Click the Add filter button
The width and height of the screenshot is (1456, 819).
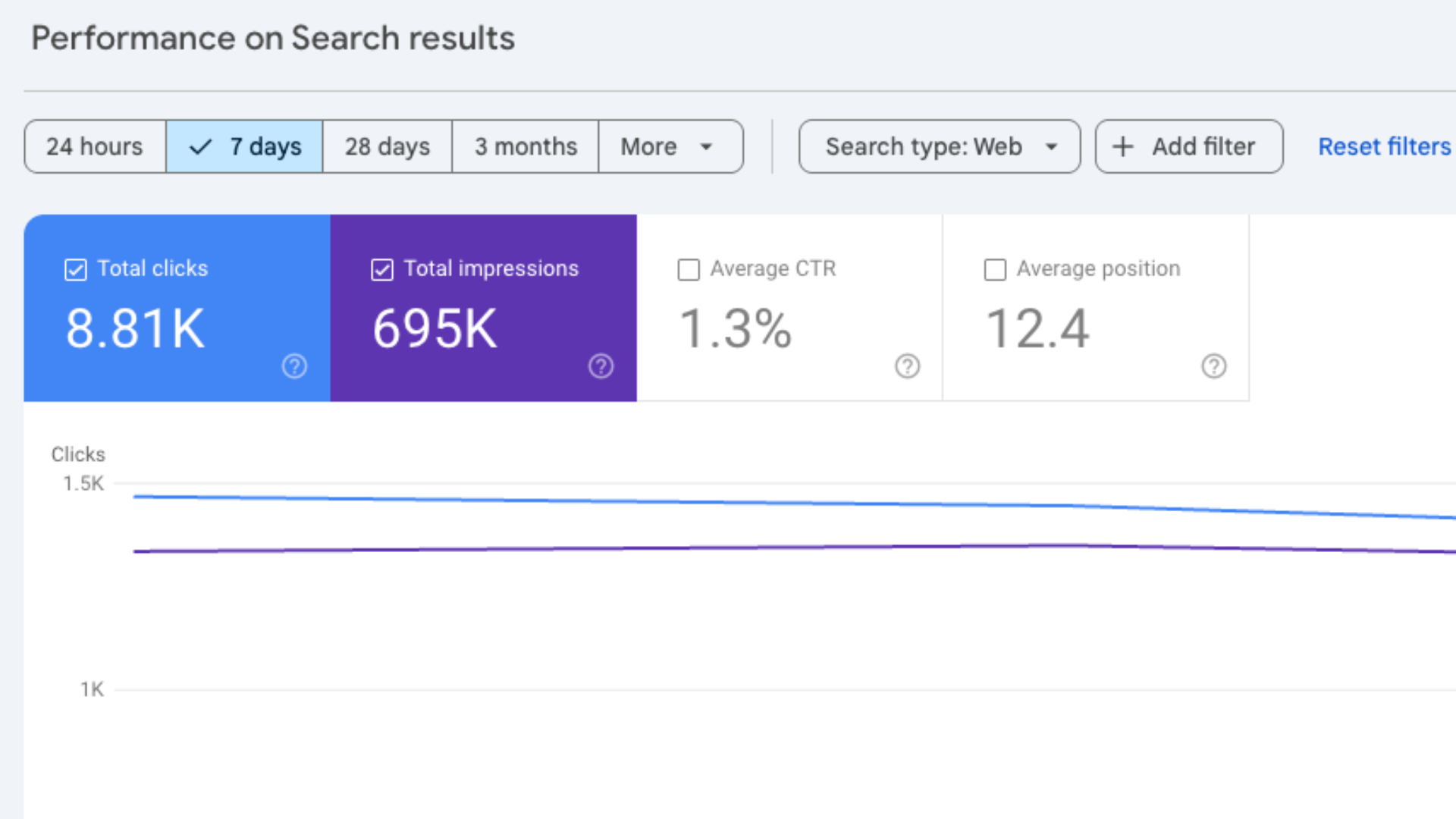pyautogui.click(x=1188, y=146)
